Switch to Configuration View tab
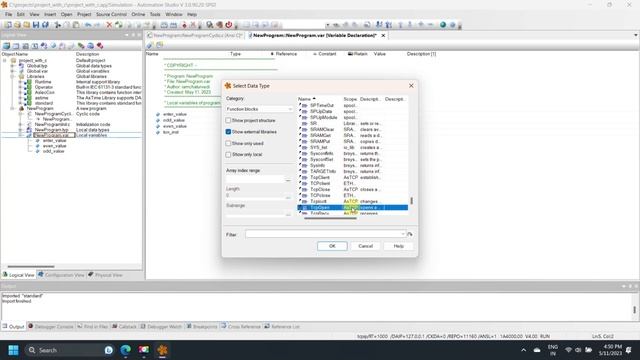The height and width of the screenshot is (360, 640). (61, 275)
